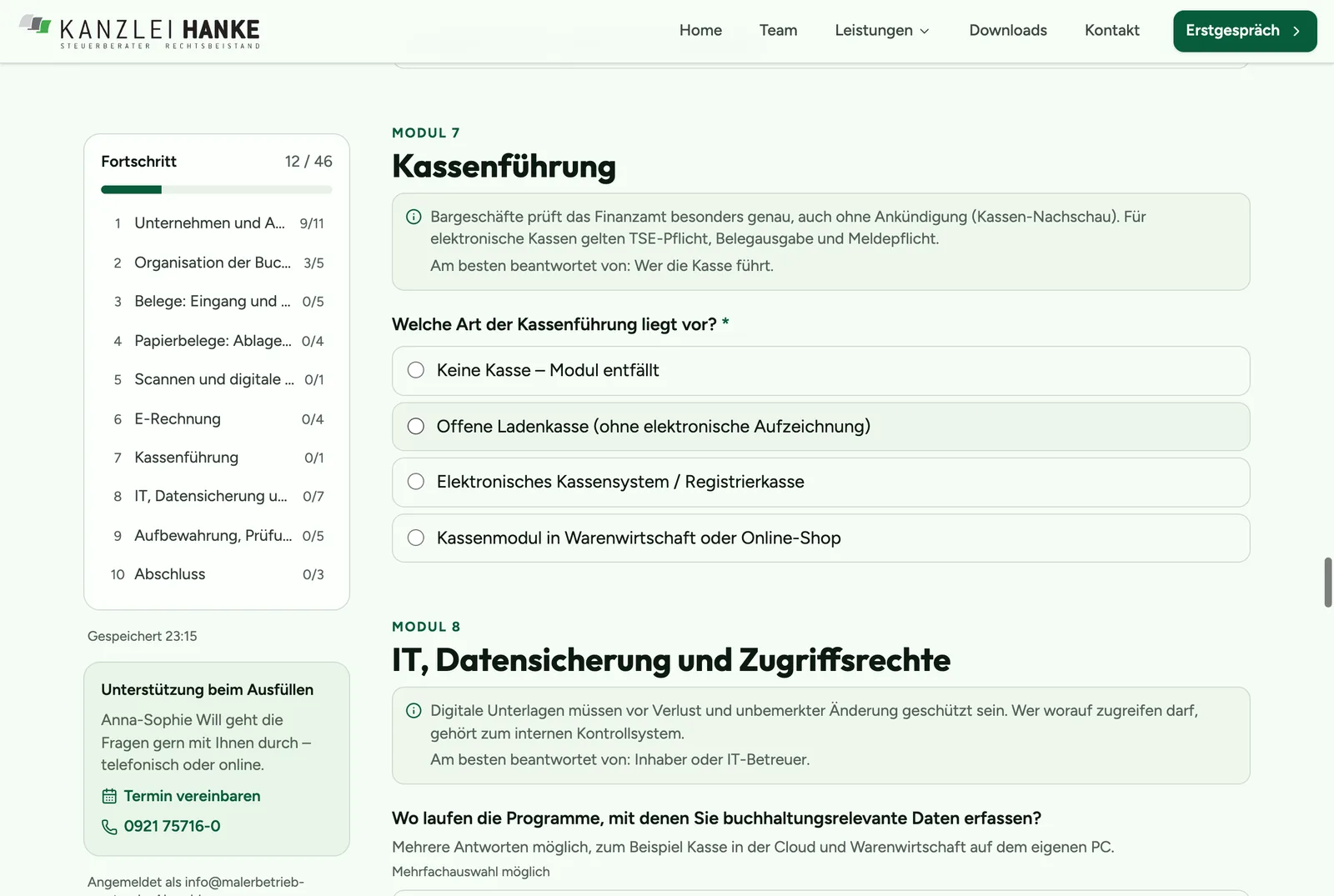1334x896 pixels.
Task: Click the 'MODUL 7' label
Action: pyautogui.click(x=426, y=133)
